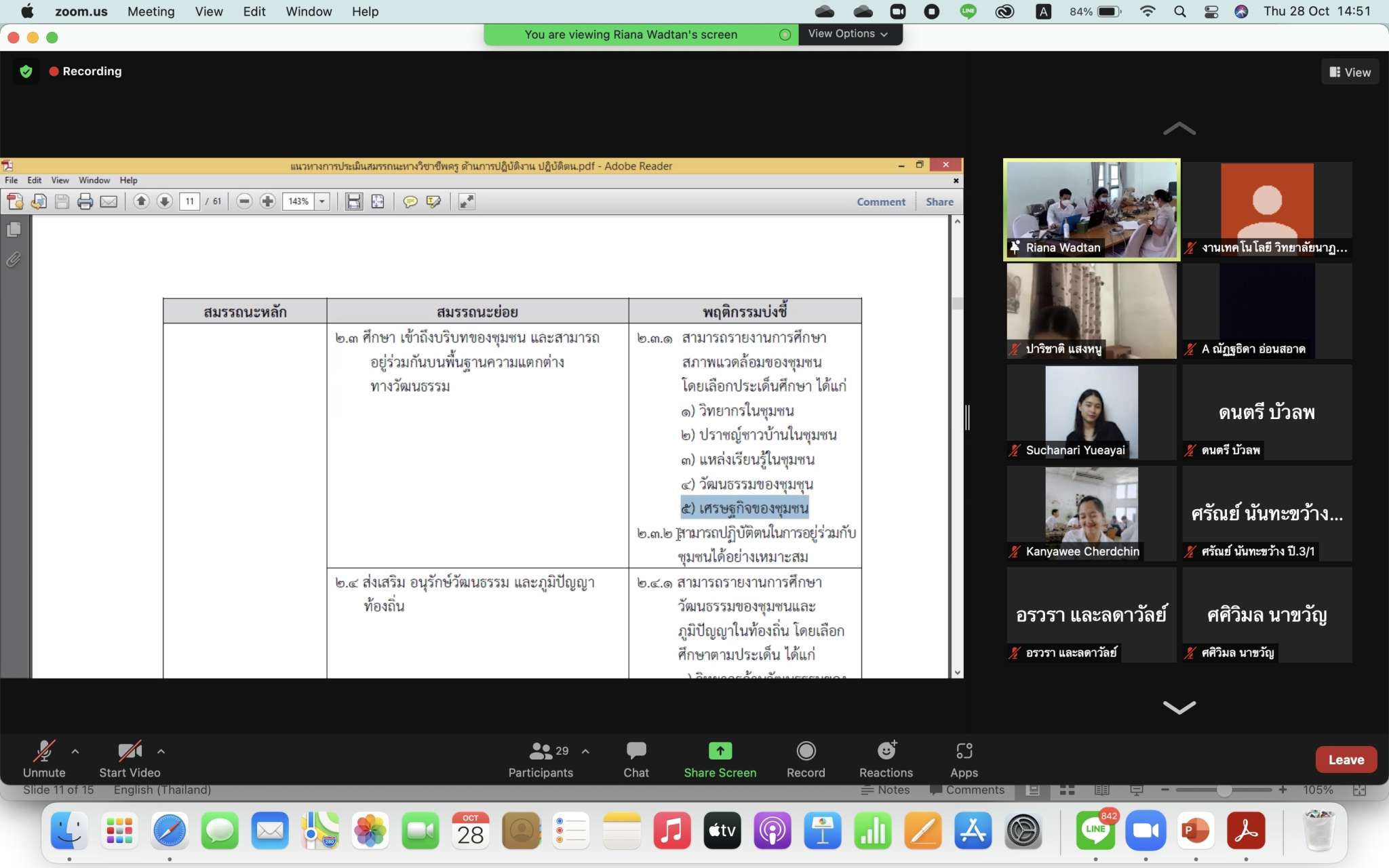This screenshot has height=868, width=1389.
Task: Unmute the microphone
Action: pos(44,751)
